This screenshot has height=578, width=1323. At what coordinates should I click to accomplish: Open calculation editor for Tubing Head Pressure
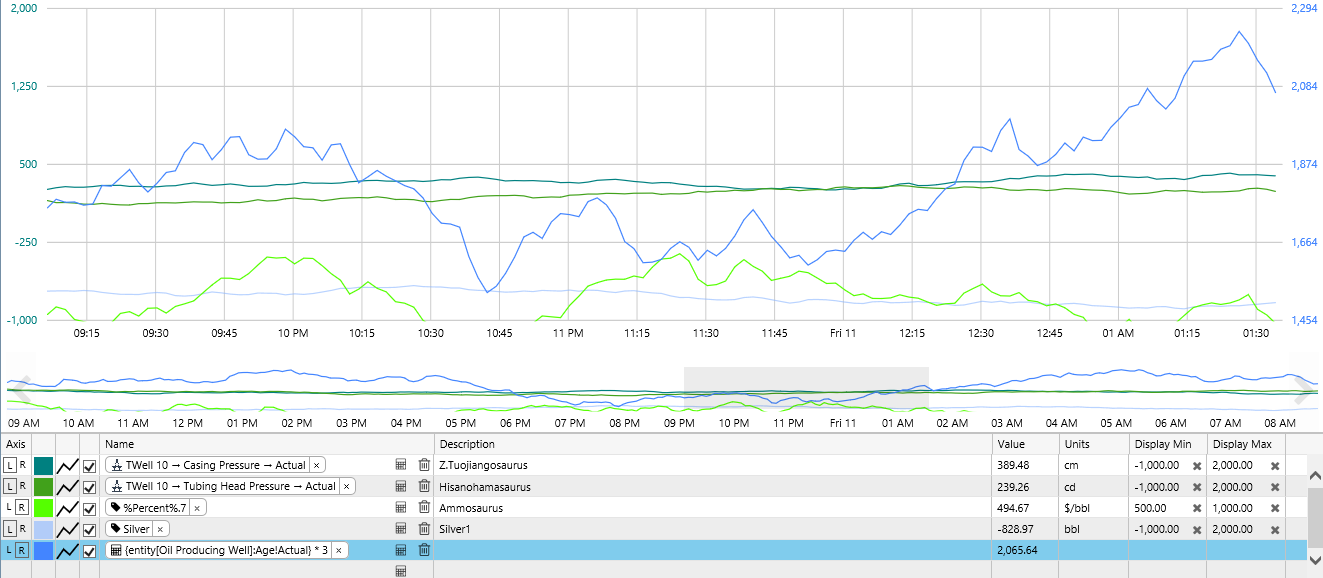coord(401,487)
